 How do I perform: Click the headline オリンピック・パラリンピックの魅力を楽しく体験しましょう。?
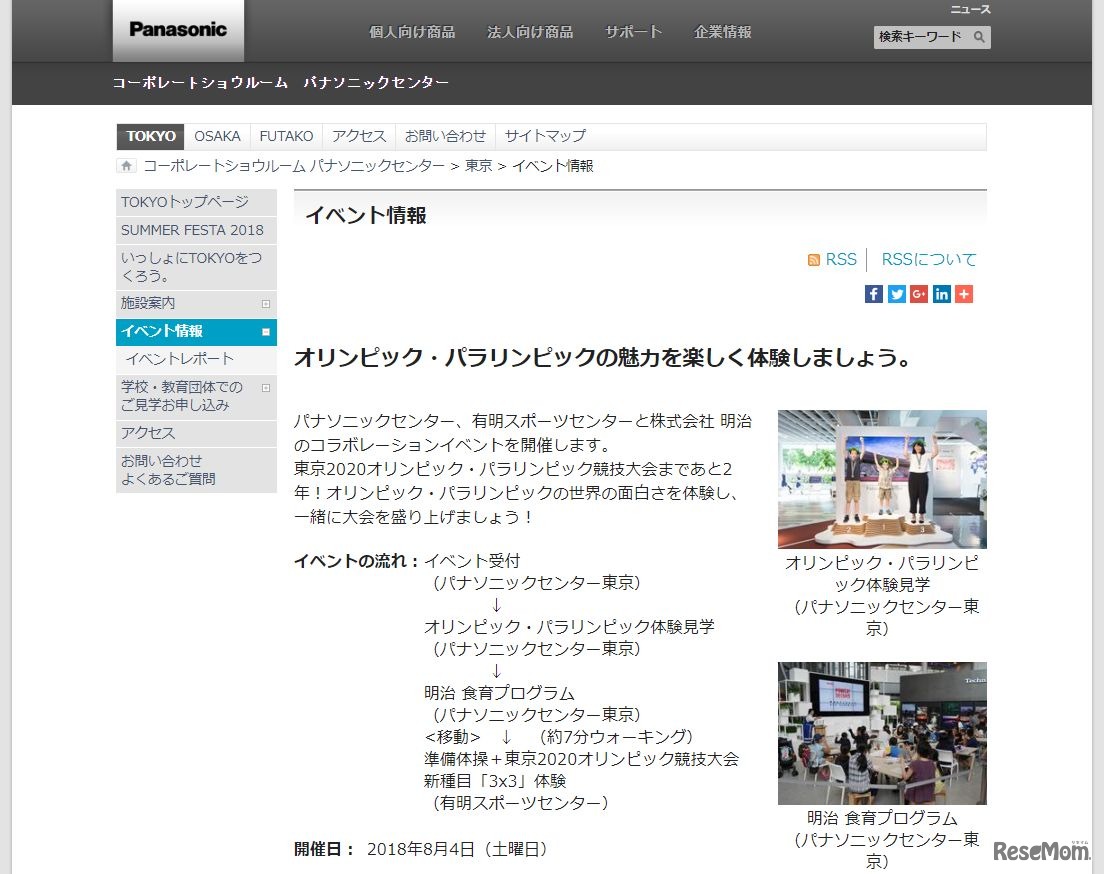[603, 358]
